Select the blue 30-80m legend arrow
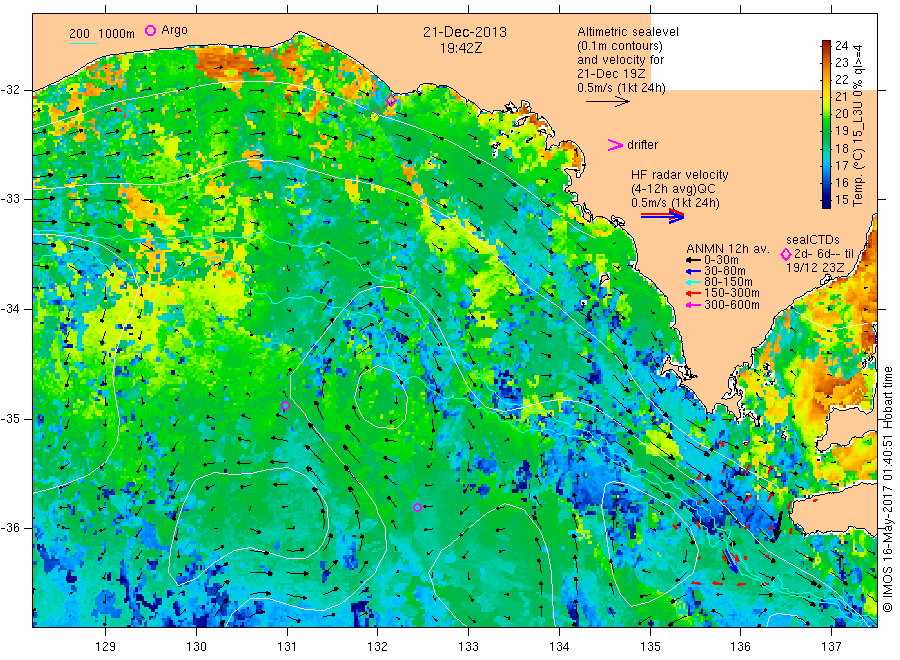 (x=694, y=271)
